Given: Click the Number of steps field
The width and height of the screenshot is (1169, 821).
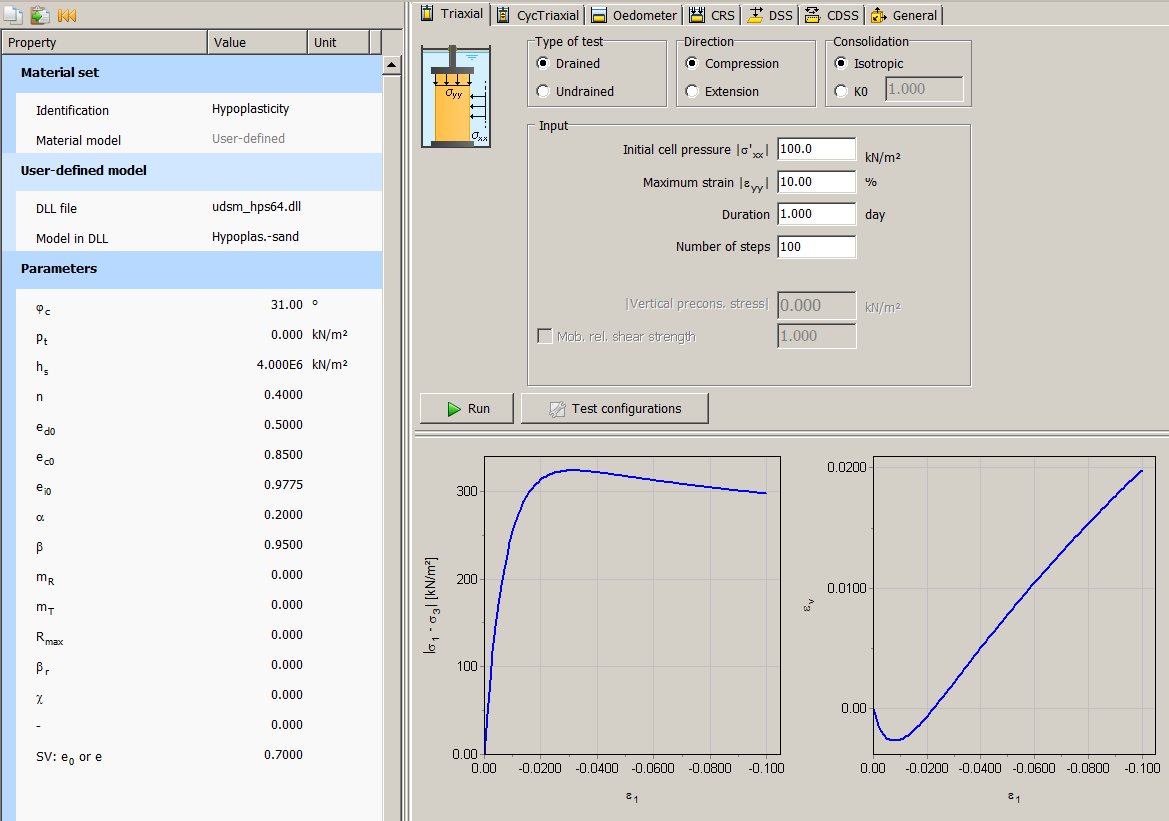Looking at the screenshot, I should coord(816,246).
